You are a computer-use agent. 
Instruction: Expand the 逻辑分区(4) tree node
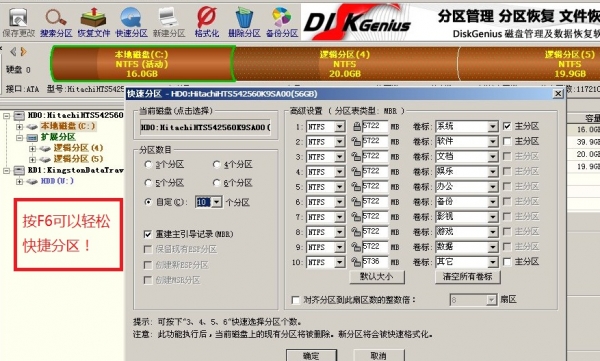33,148
